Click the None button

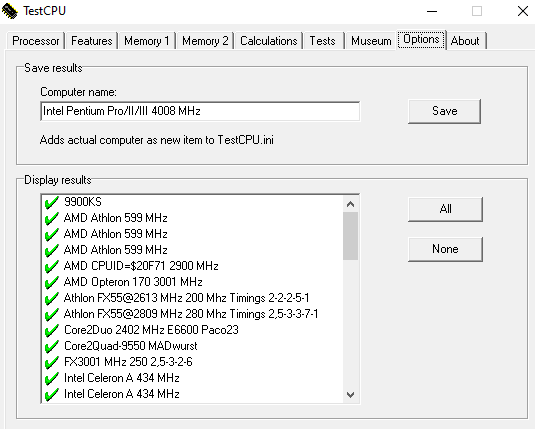pyautogui.click(x=445, y=249)
